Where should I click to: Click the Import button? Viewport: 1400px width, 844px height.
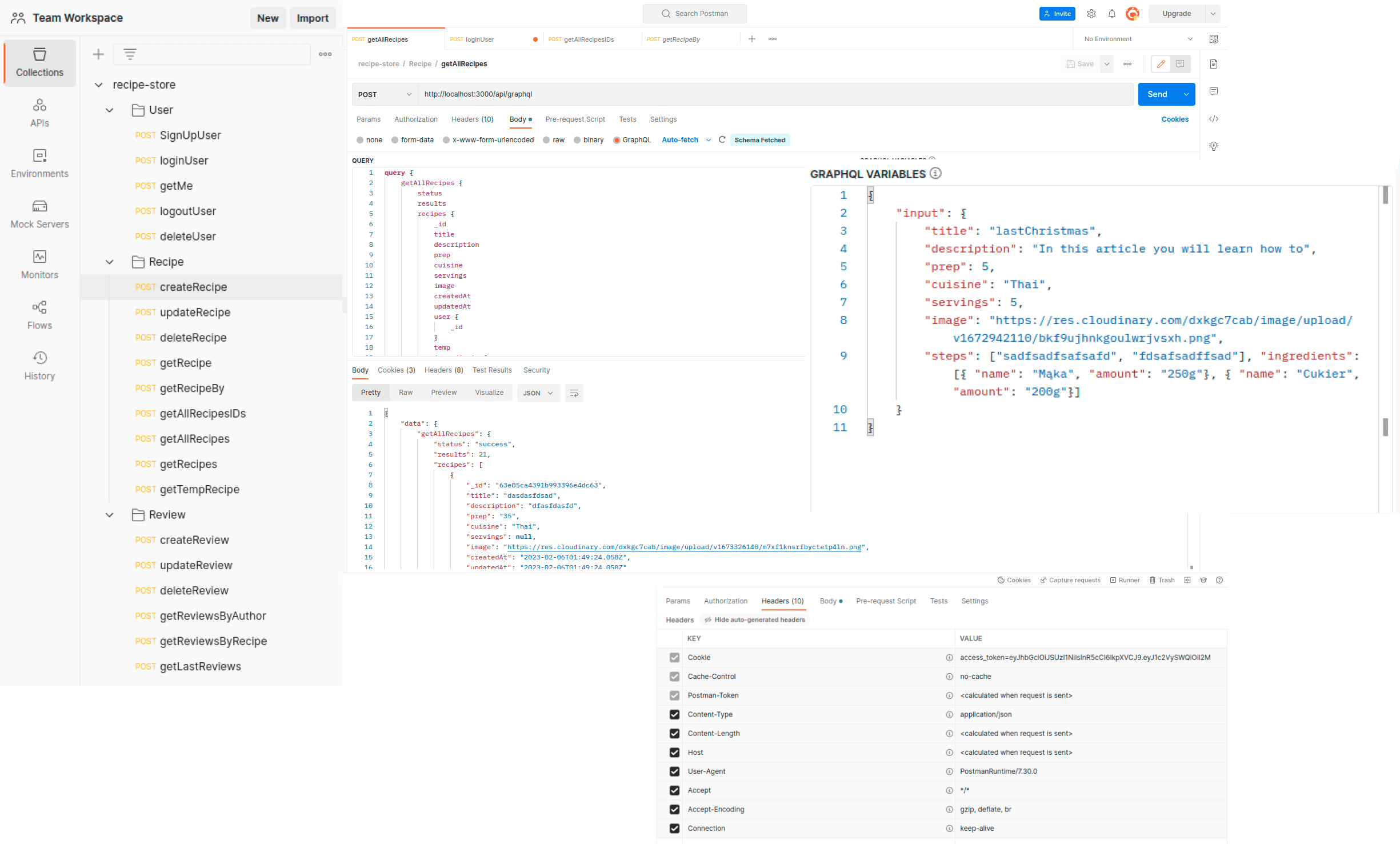point(313,18)
